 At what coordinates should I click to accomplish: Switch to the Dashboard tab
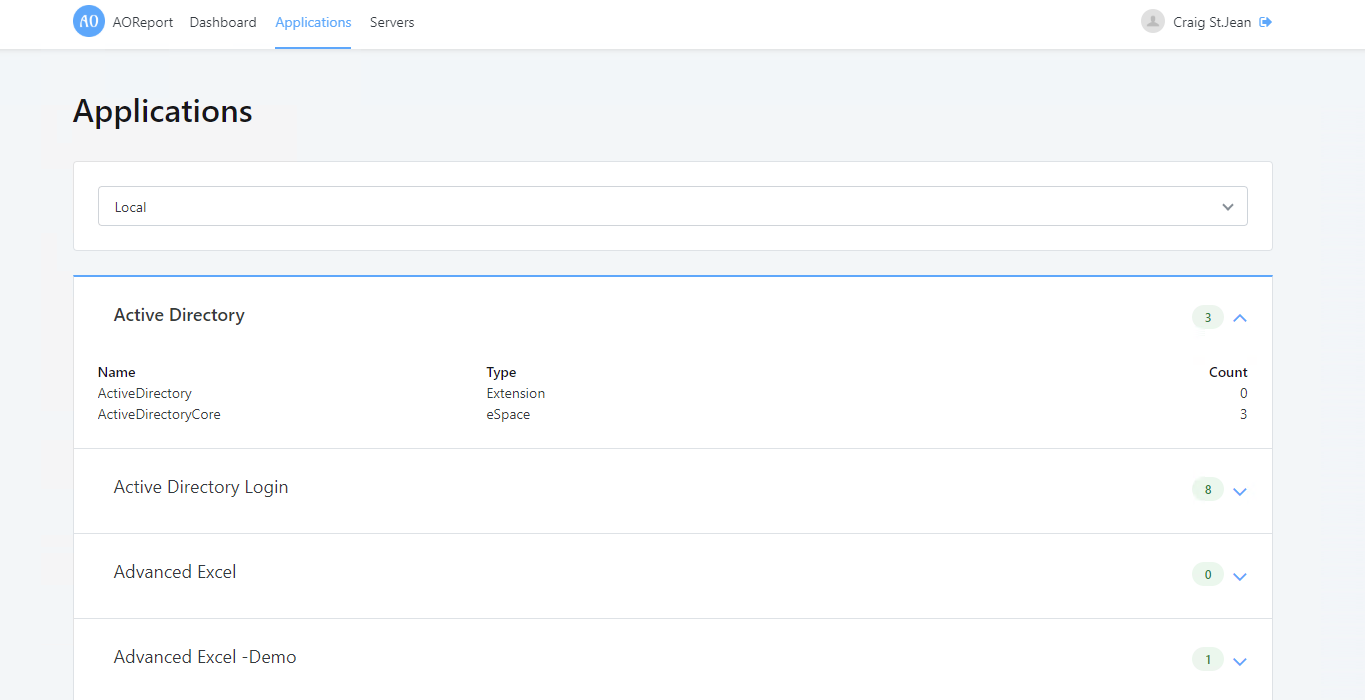222,21
